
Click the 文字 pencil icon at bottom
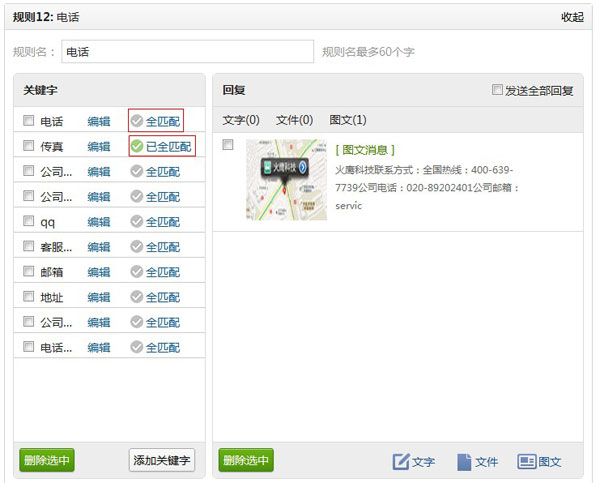pyautogui.click(x=401, y=461)
